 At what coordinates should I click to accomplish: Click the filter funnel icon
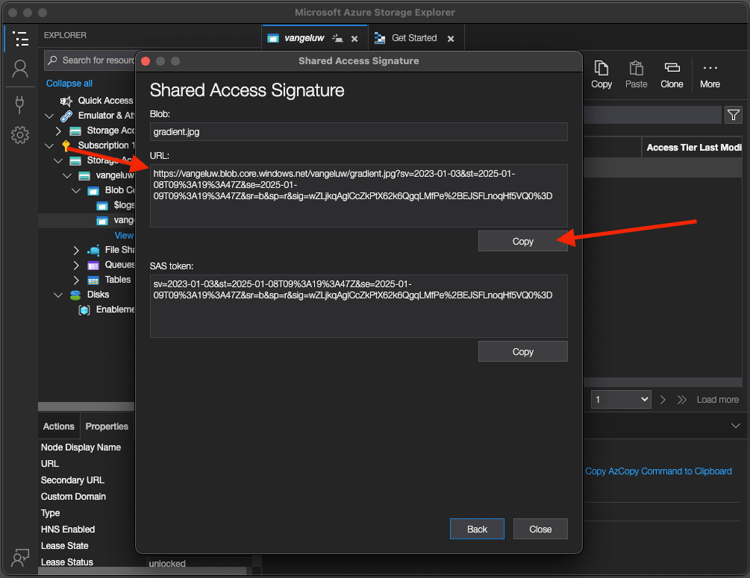click(733, 115)
